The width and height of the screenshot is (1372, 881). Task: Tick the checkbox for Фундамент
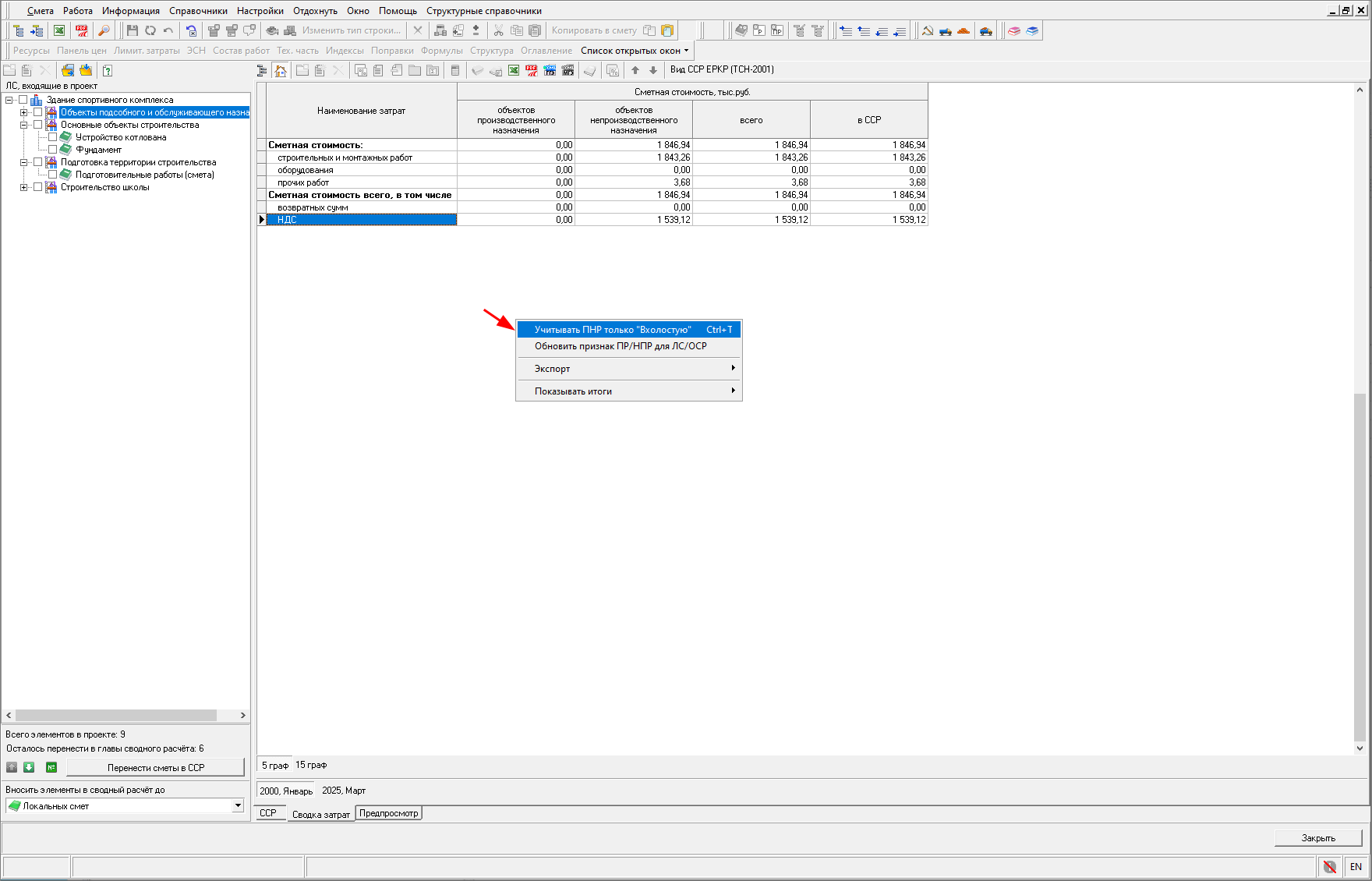tap(53, 150)
